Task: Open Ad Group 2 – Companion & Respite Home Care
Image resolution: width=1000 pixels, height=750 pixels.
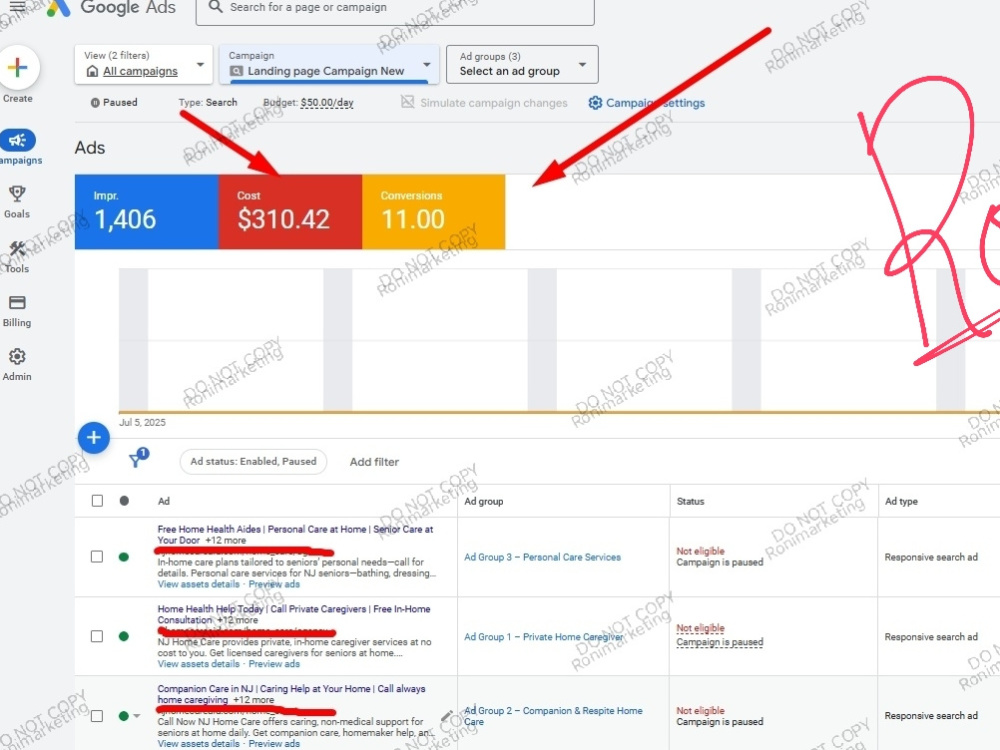Action: (x=553, y=716)
